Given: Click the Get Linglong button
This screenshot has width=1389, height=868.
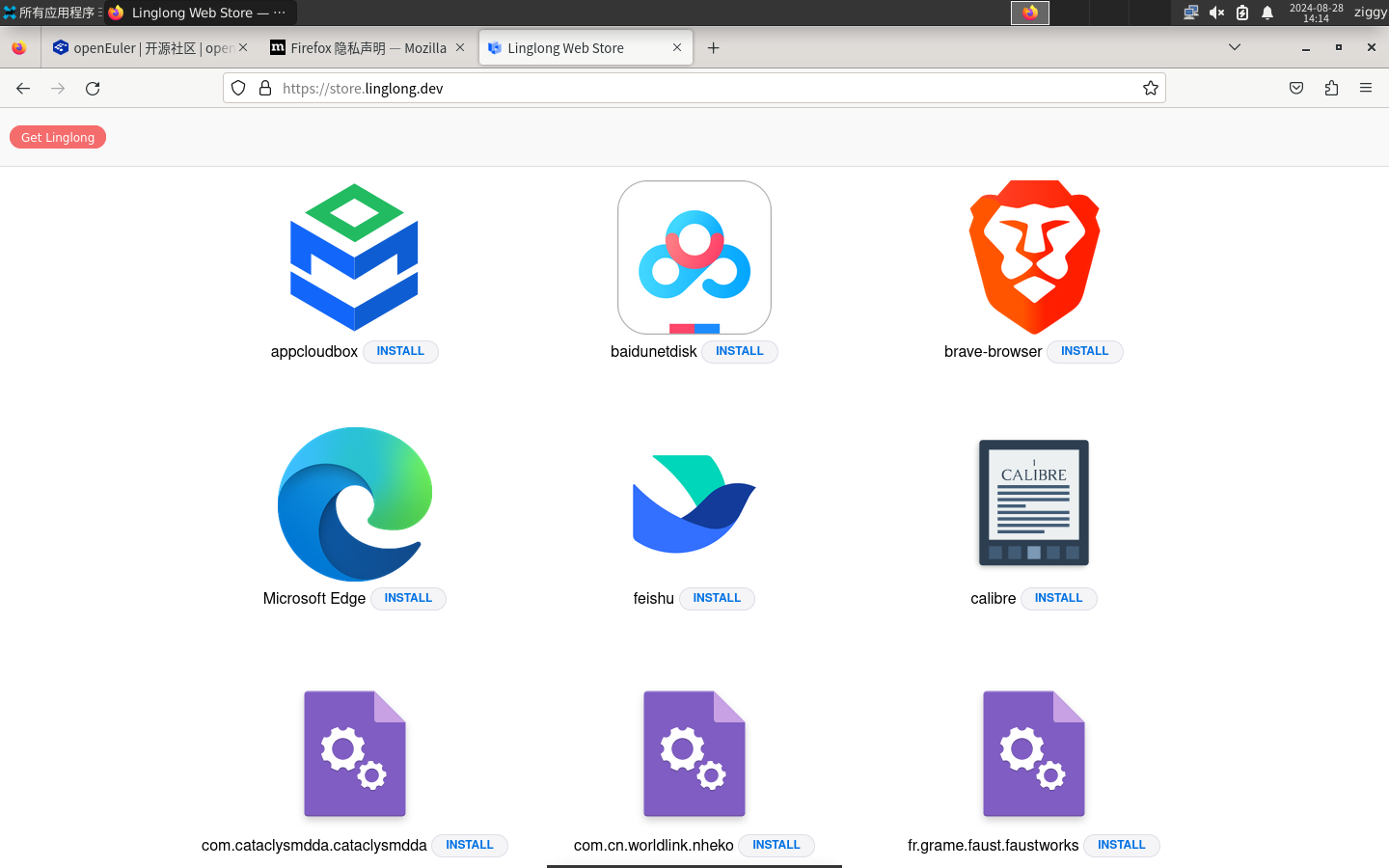Looking at the screenshot, I should (x=58, y=137).
